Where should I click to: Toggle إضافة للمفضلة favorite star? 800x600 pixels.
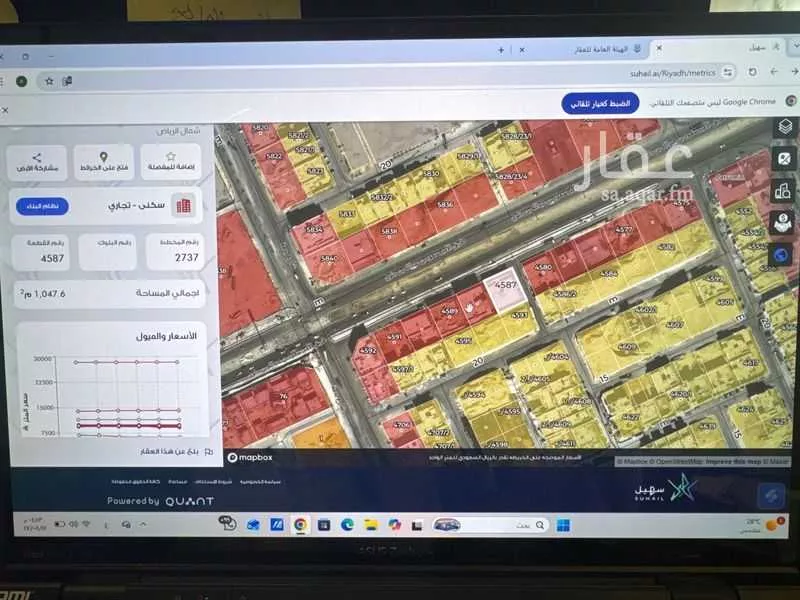170,154
